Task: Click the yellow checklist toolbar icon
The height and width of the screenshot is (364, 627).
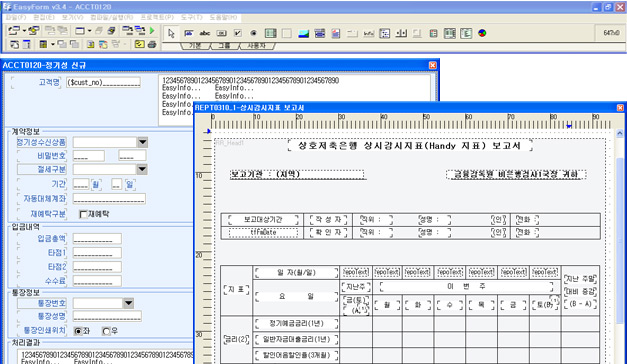Action: pos(139,44)
